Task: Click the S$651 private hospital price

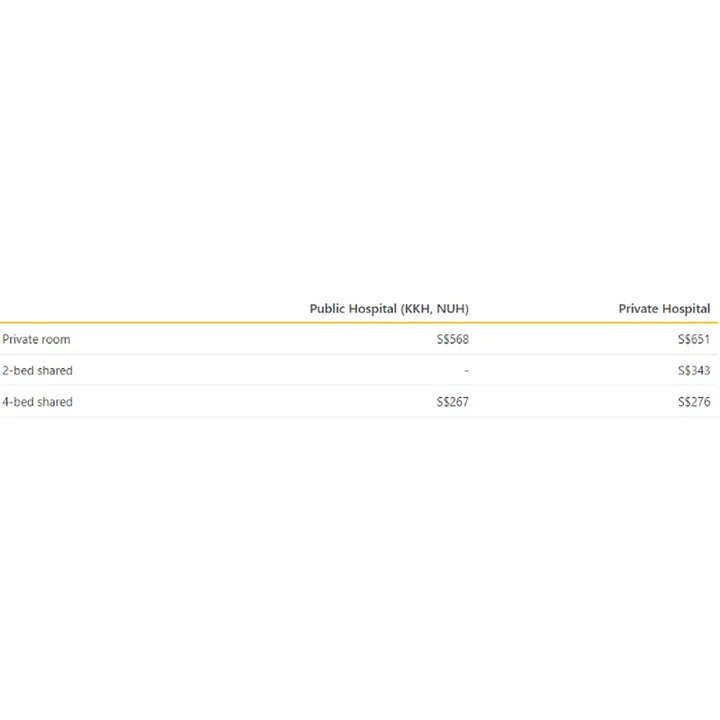Action: [694, 340]
